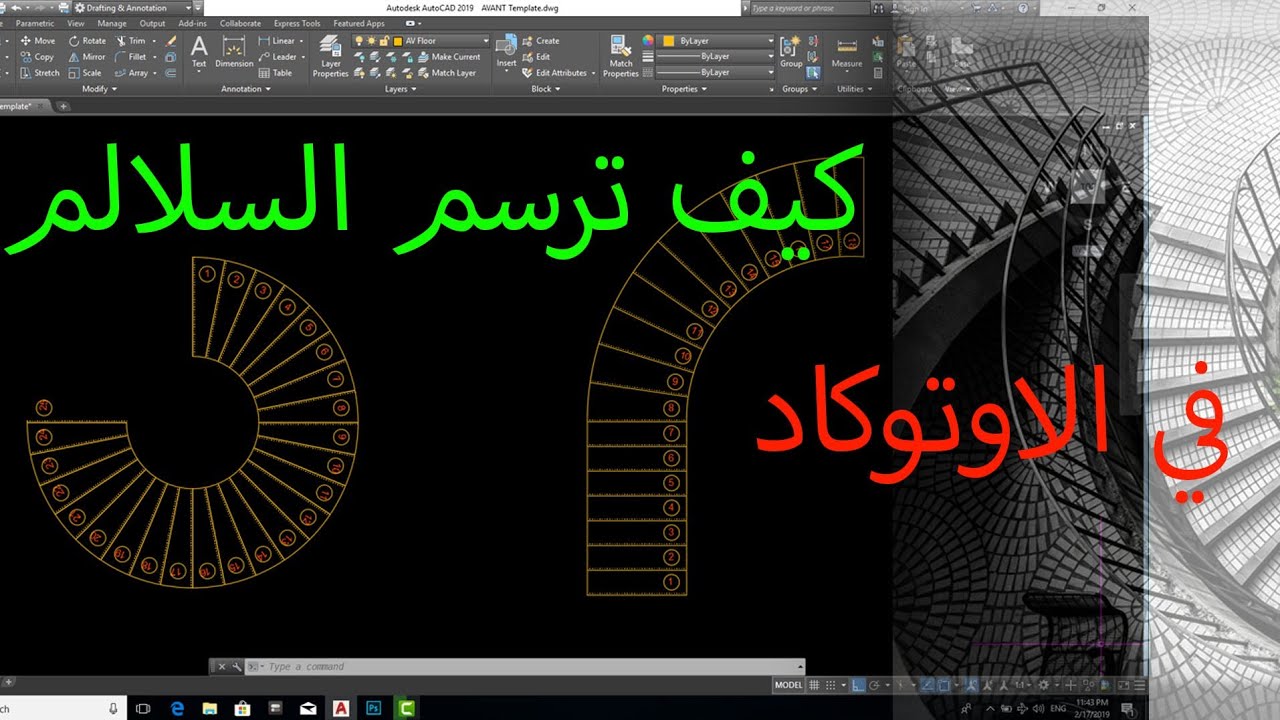Expand the Annotation panel

tap(246, 89)
